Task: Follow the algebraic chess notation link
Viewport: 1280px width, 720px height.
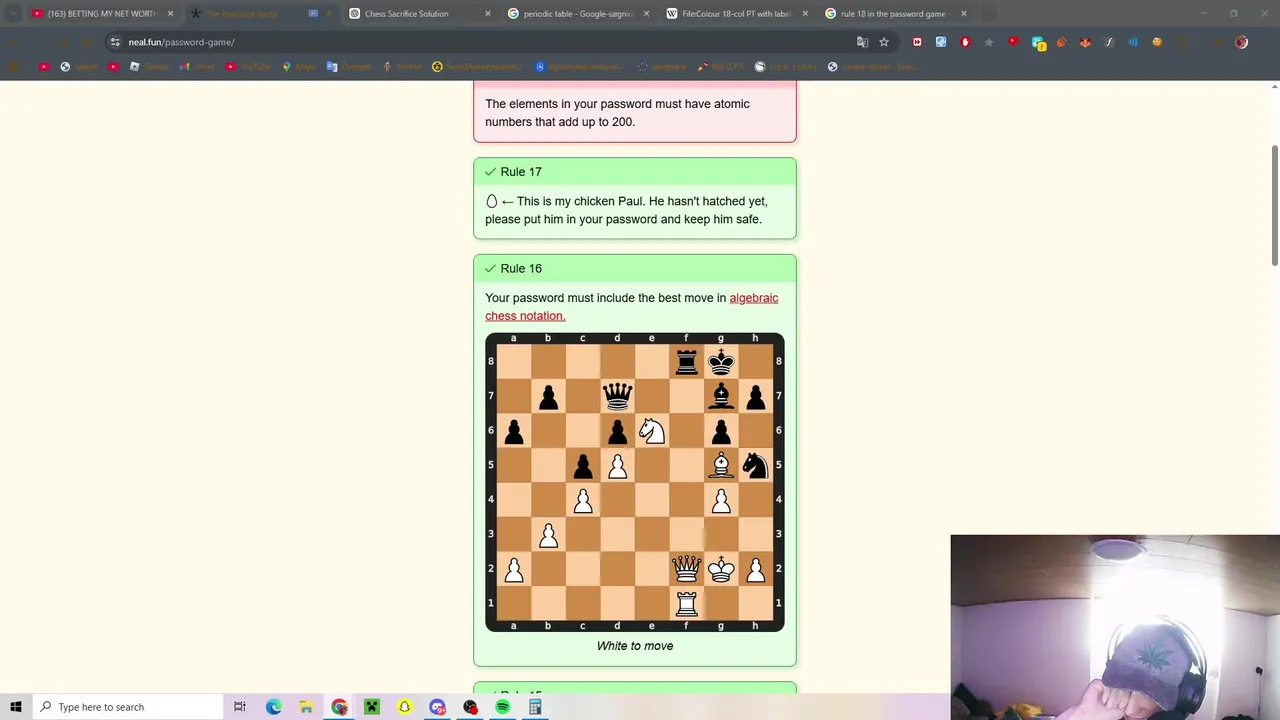Action: pyautogui.click(x=632, y=307)
